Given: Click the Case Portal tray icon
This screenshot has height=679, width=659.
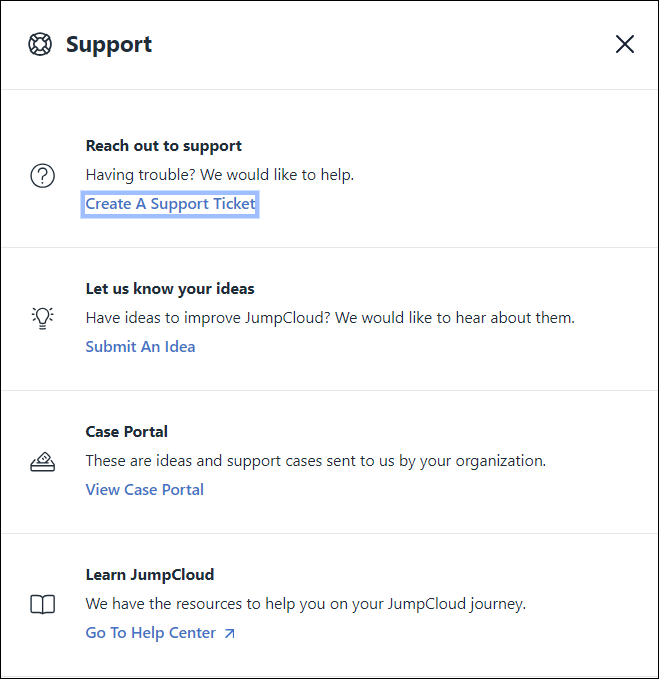Looking at the screenshot, I should (42, 462).
